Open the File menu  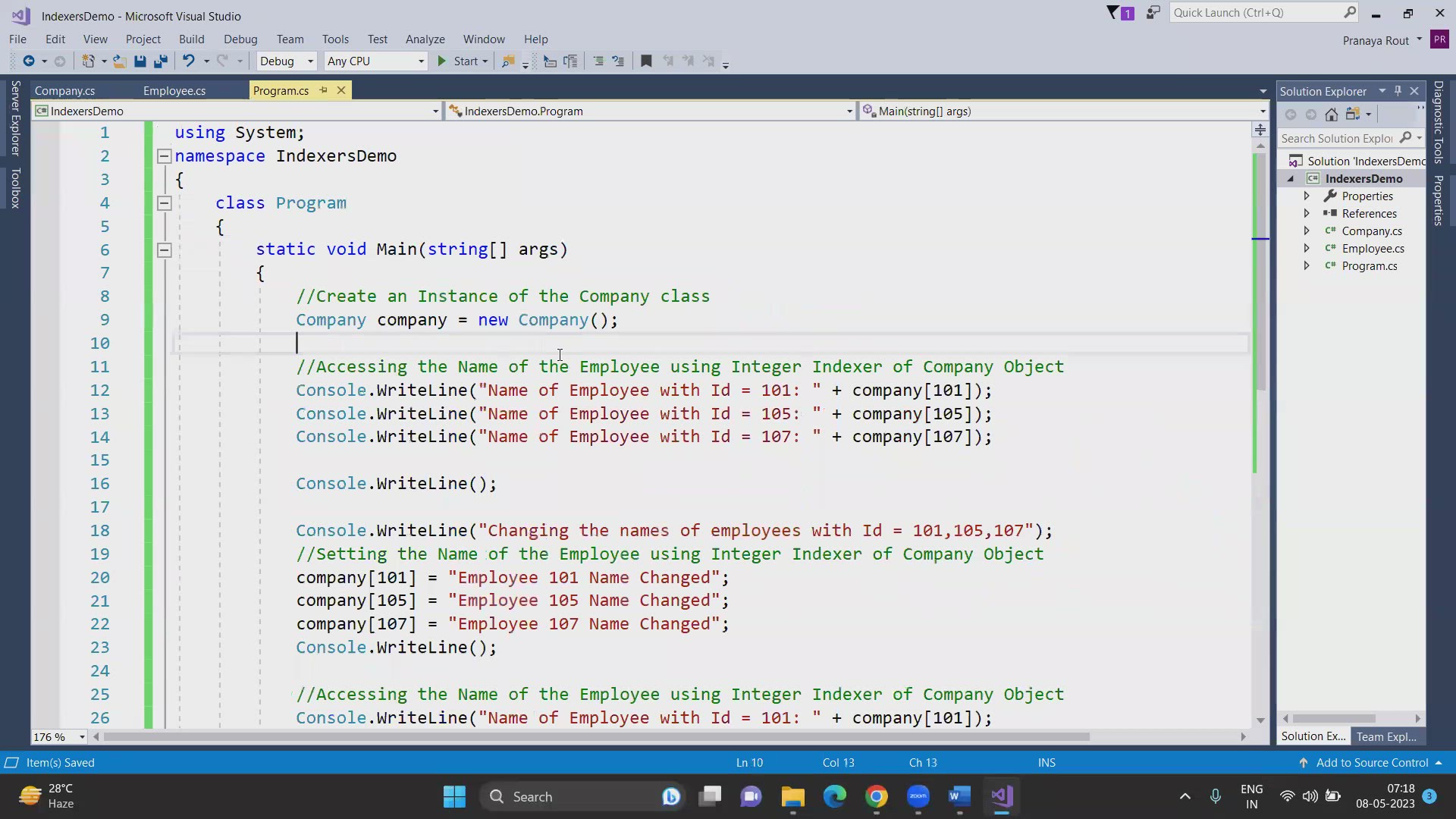(17, 39)
